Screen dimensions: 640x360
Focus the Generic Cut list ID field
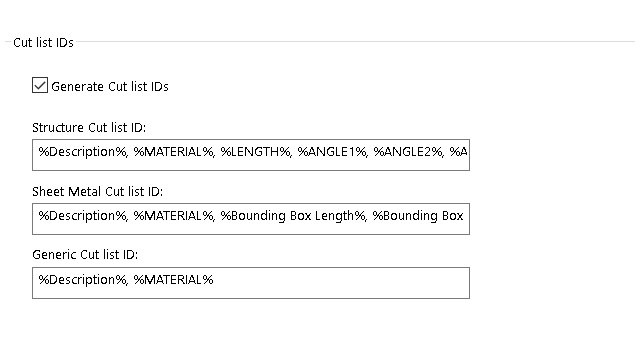[x=251, y=283]
